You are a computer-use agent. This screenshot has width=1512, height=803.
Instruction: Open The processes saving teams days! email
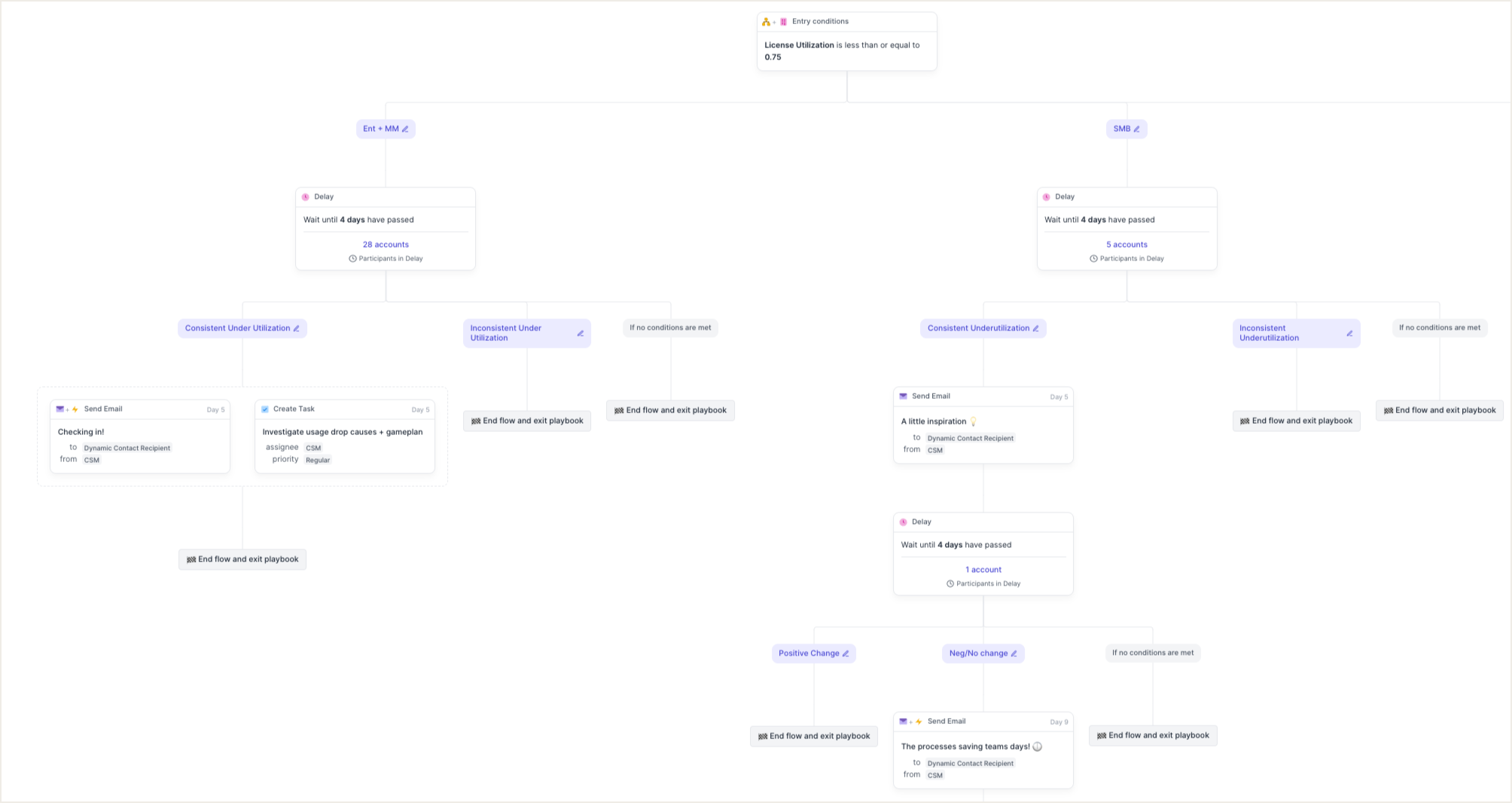click(x=983, y=751)
